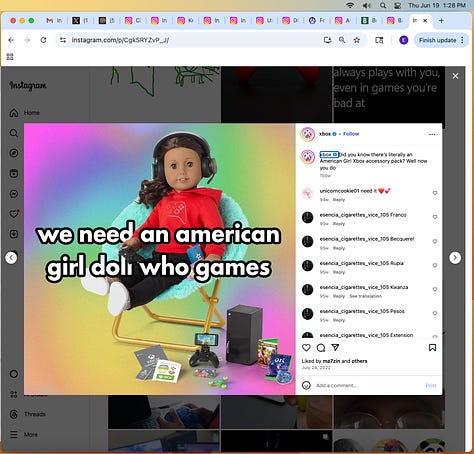Share the post with paper plane icon
The height and width of the screenshot is (454, 474).
point(335,348)
